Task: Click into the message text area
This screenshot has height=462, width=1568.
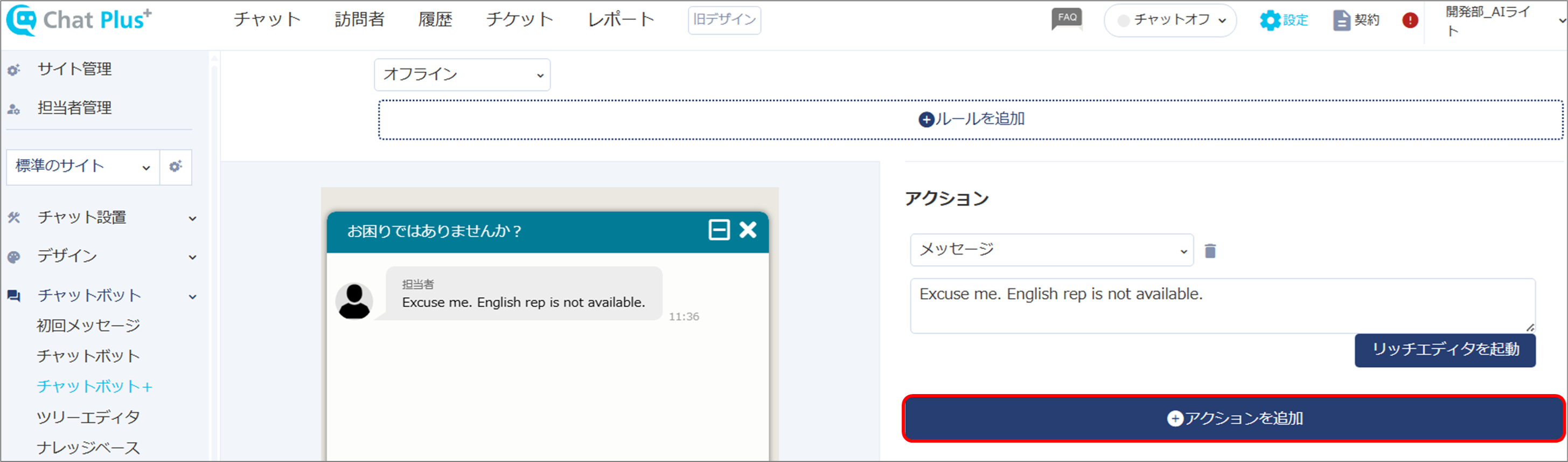Action: coord(1223,306)
